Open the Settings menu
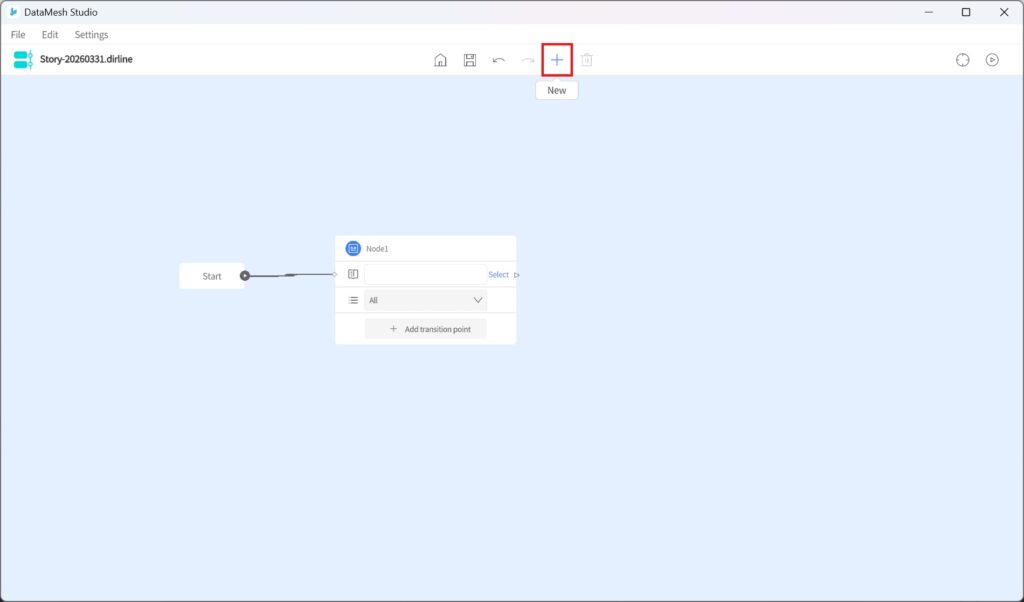Image resolution: width=1024 pixels, height=602 pixels. pos(91,35)
